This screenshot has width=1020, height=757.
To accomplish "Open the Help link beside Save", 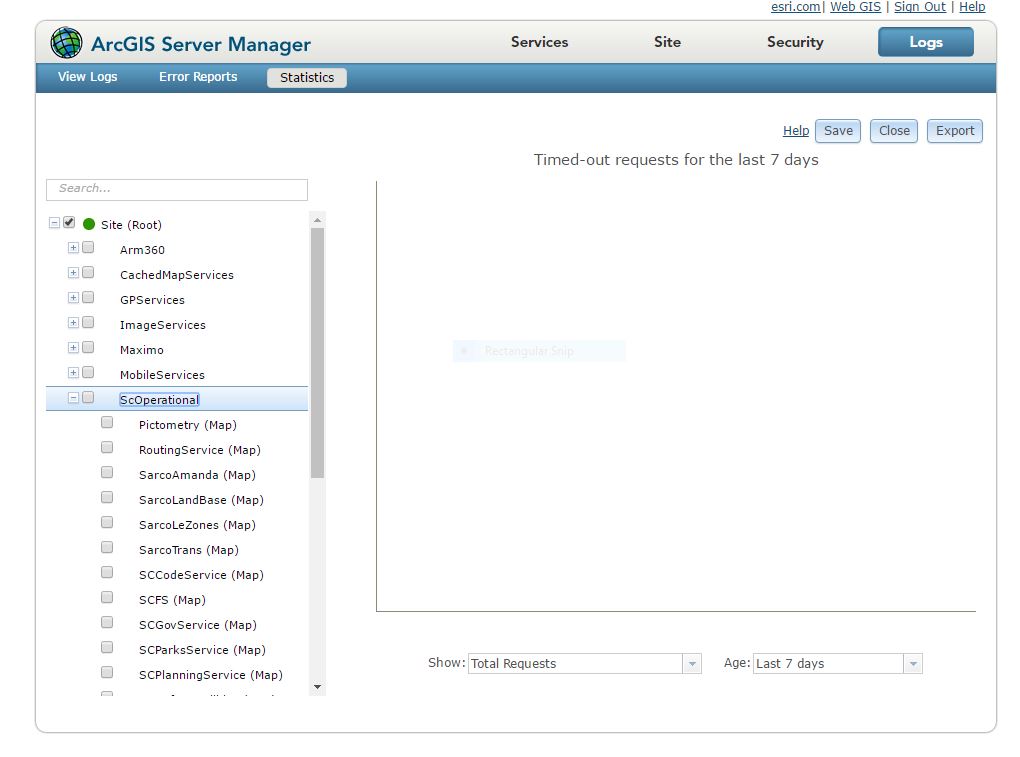I will point(796,131).
